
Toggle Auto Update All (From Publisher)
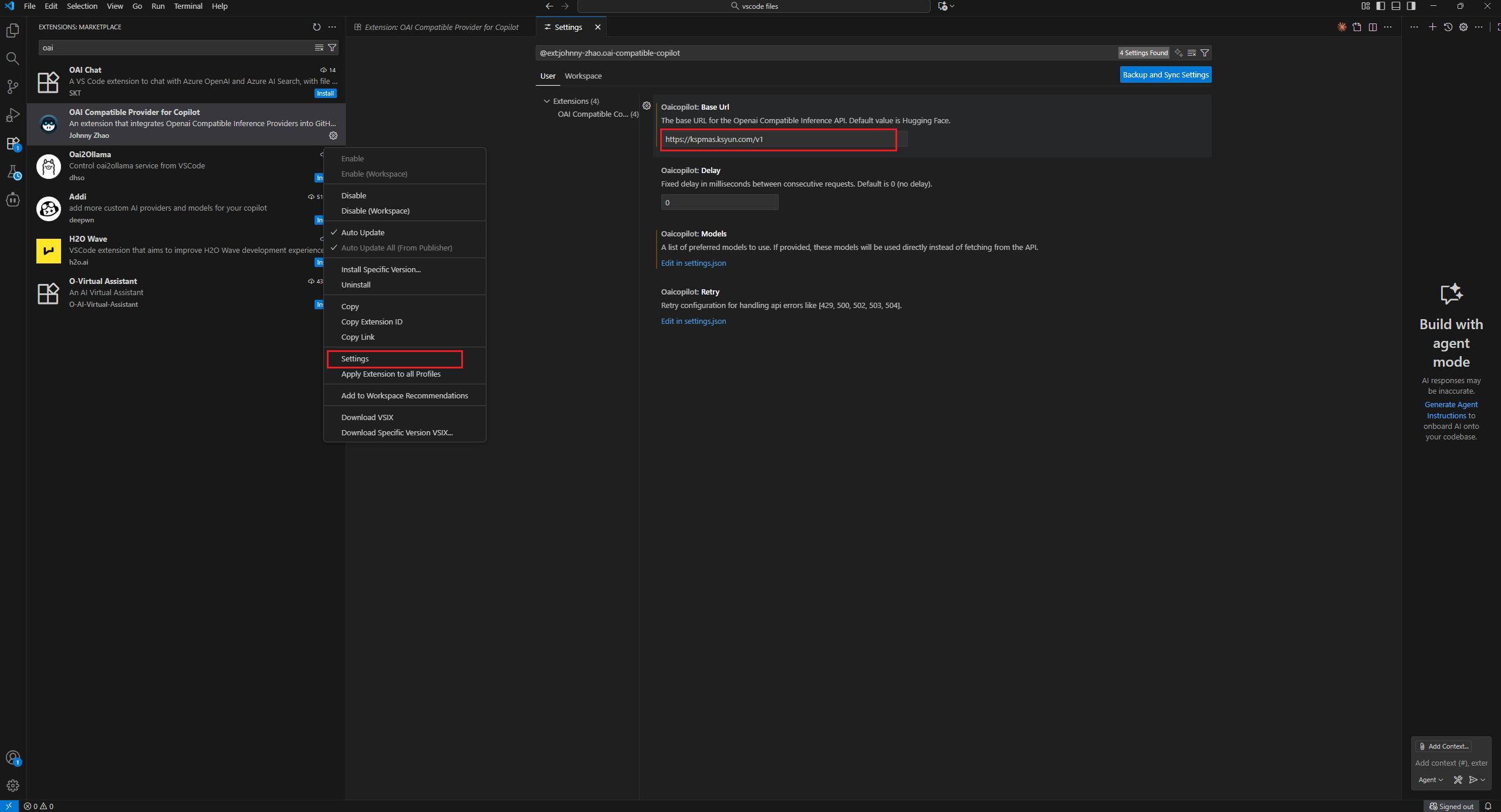pos(396,248)
